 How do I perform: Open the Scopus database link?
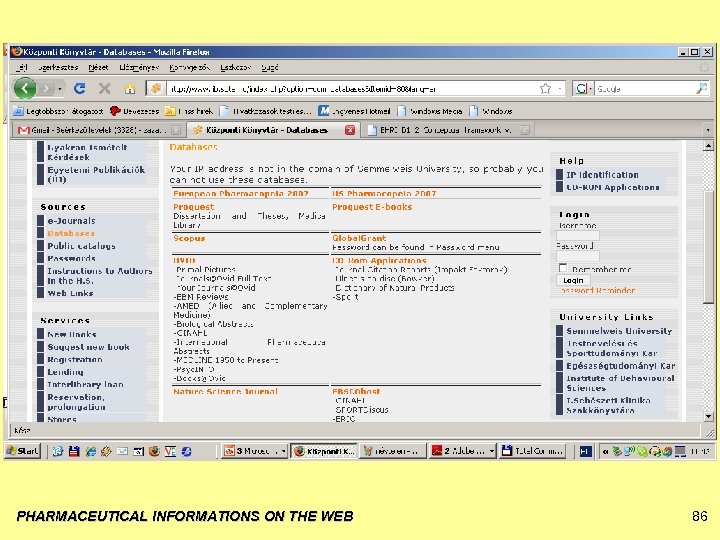click(x=189, y=238)
